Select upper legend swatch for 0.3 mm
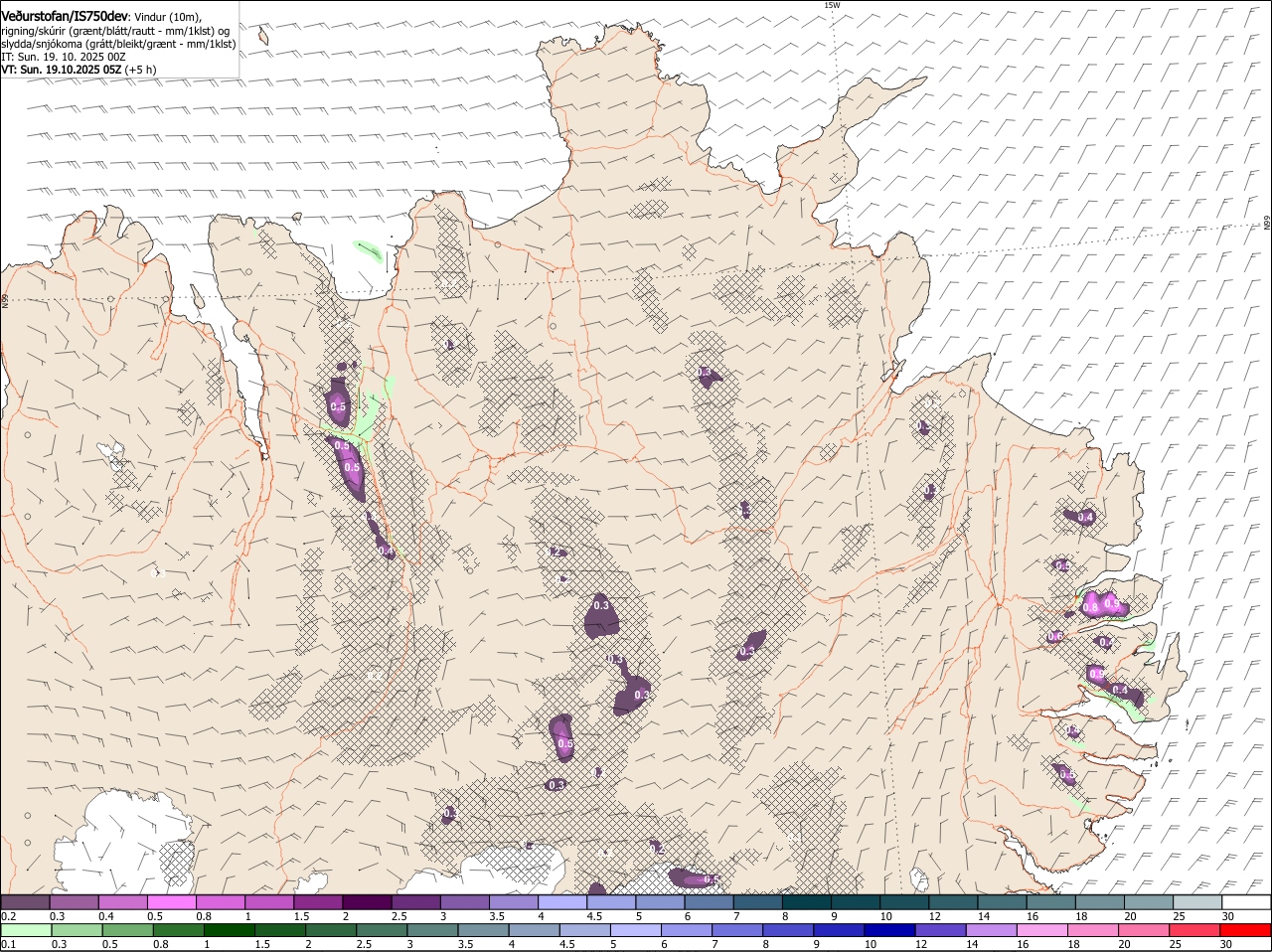The height and width of the screenshot is (952, 1272). (x=74, y=901)
